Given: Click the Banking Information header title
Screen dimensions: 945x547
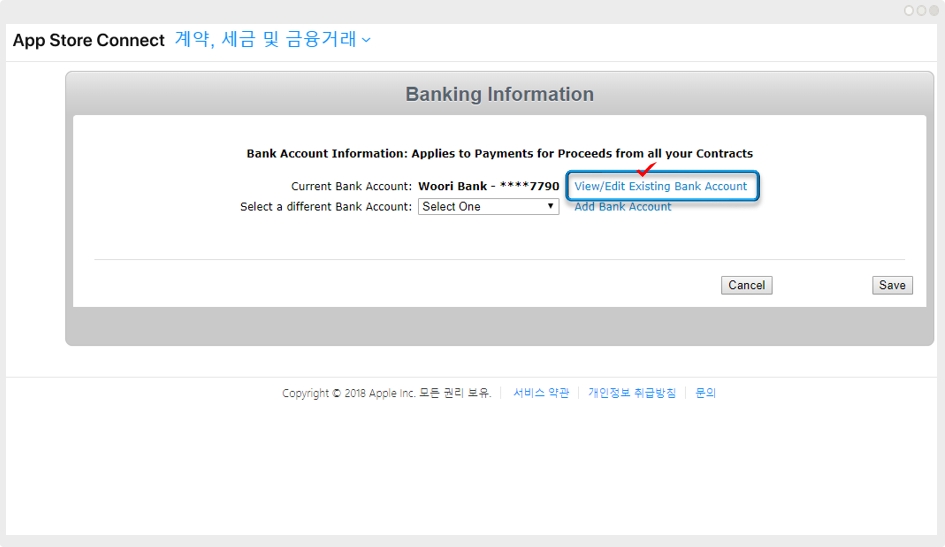Looking at the screenshot, I should click(499, 94).
